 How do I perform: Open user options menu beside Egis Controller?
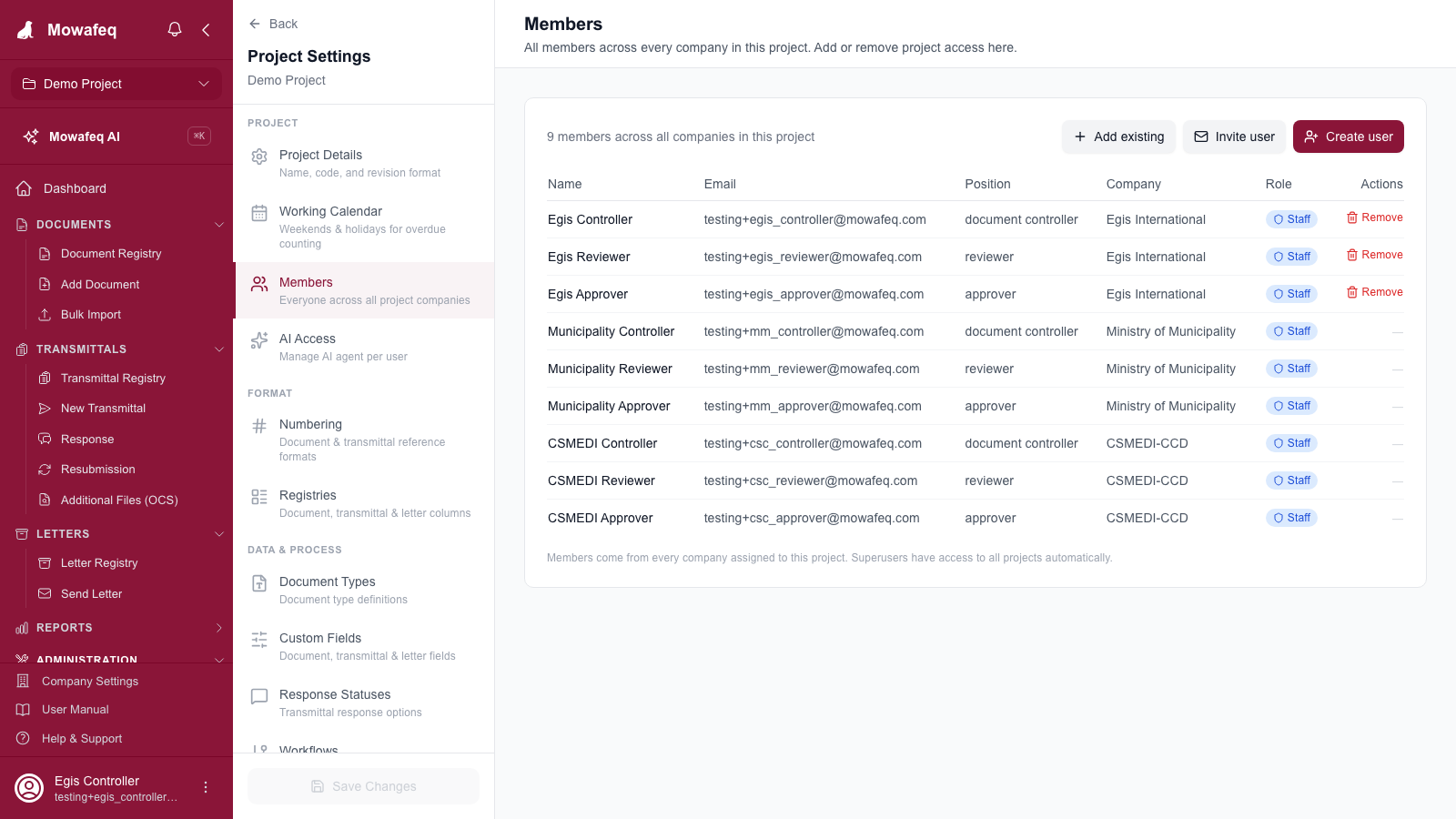[206, 787]
